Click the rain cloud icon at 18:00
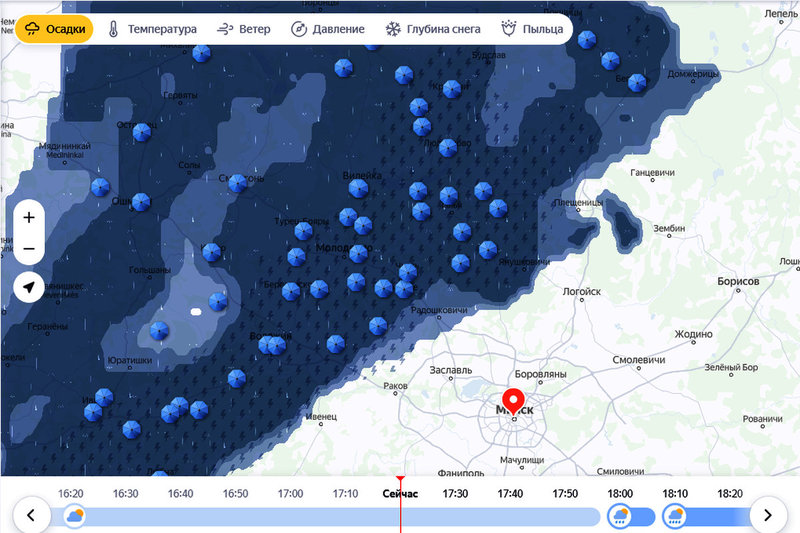This screenshot has width=800, height=533. [x=619, y=516]
